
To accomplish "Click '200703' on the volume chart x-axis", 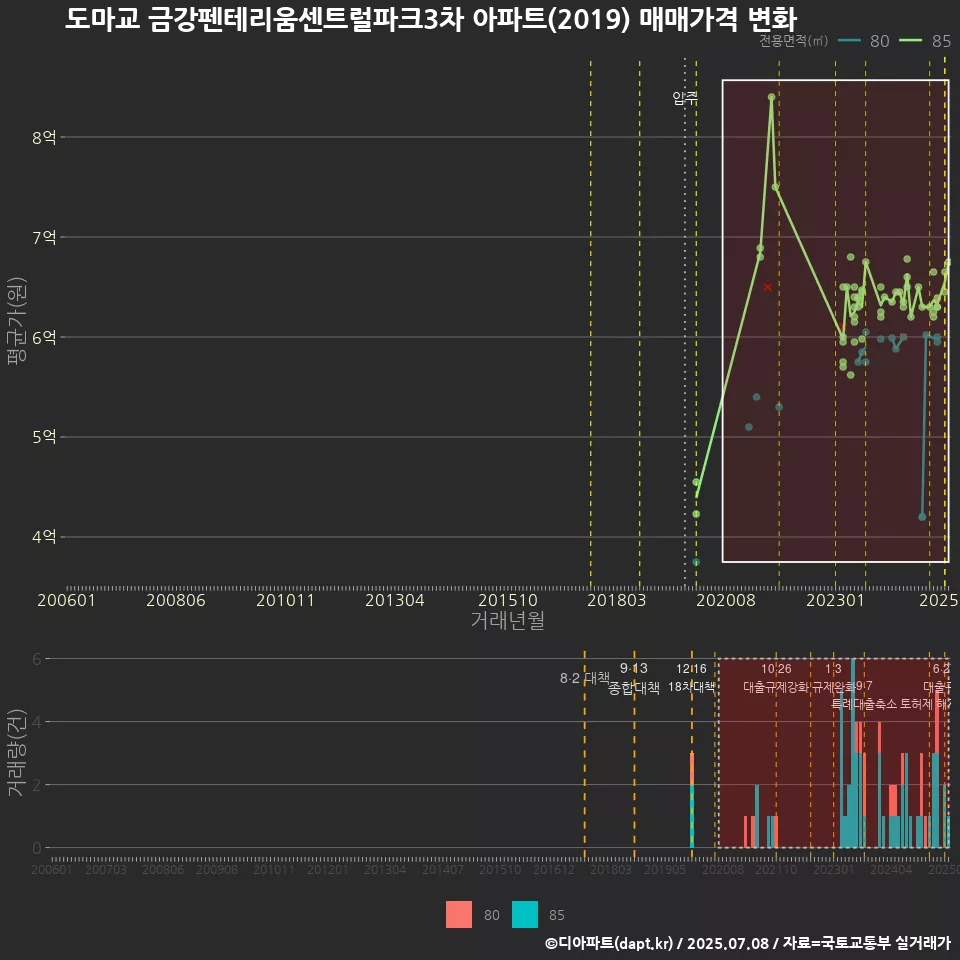I will pos(105,869).
